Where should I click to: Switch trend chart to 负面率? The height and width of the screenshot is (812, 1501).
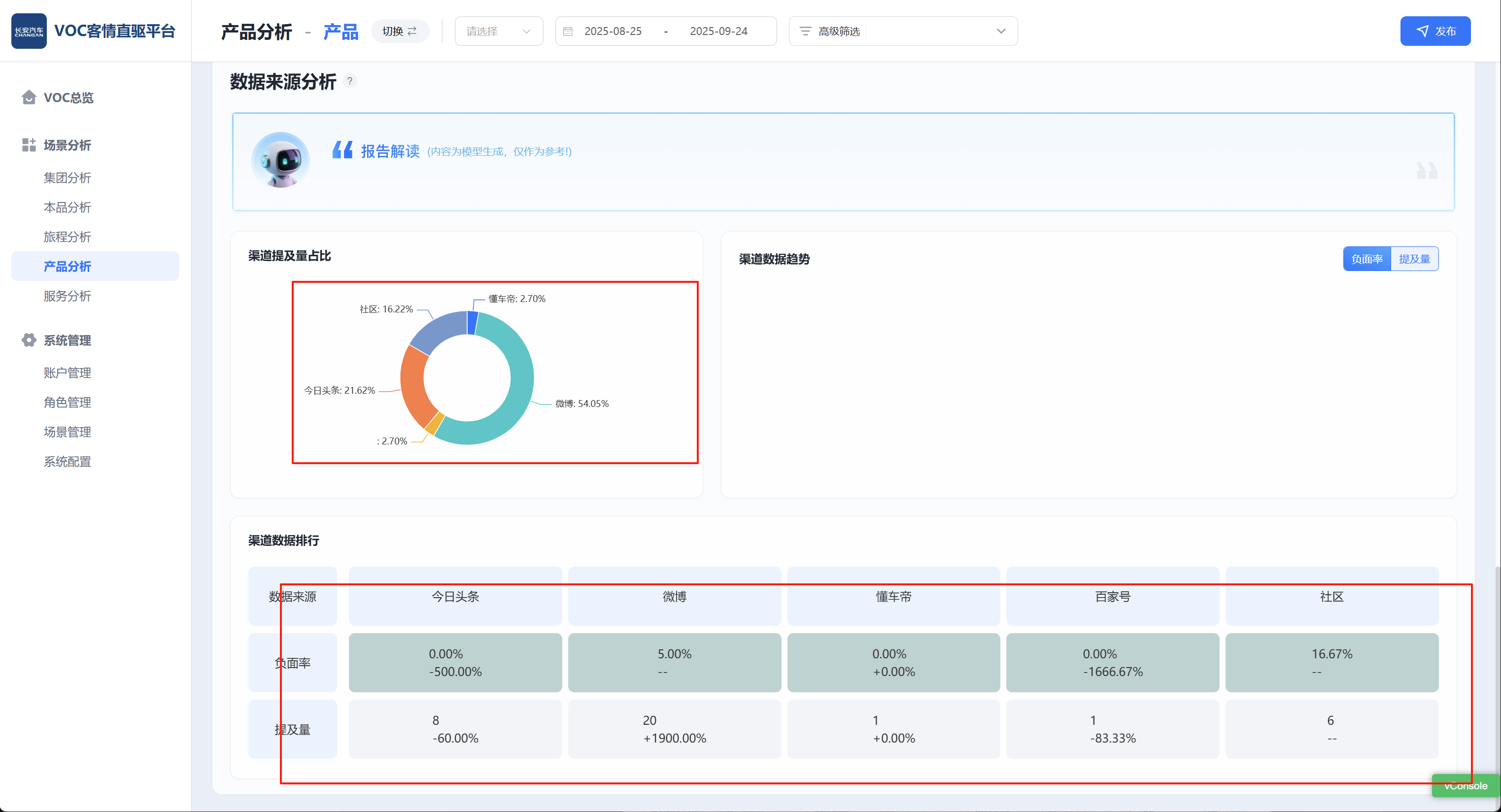(x=1366, y=259)
